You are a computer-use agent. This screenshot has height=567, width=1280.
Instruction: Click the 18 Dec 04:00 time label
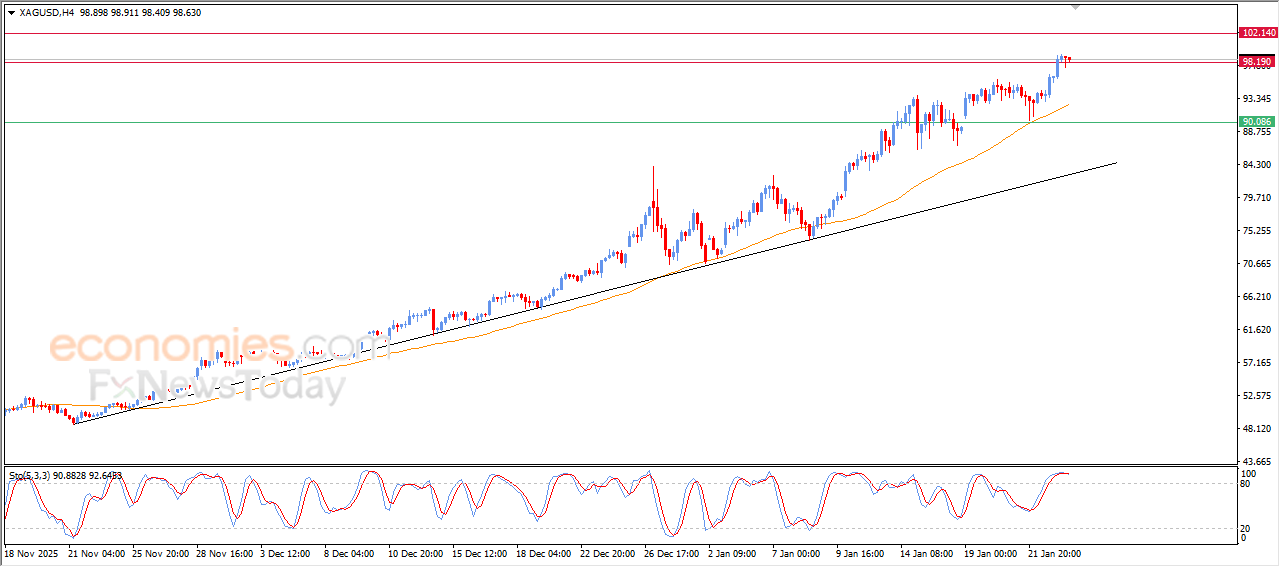pos(546,553)
